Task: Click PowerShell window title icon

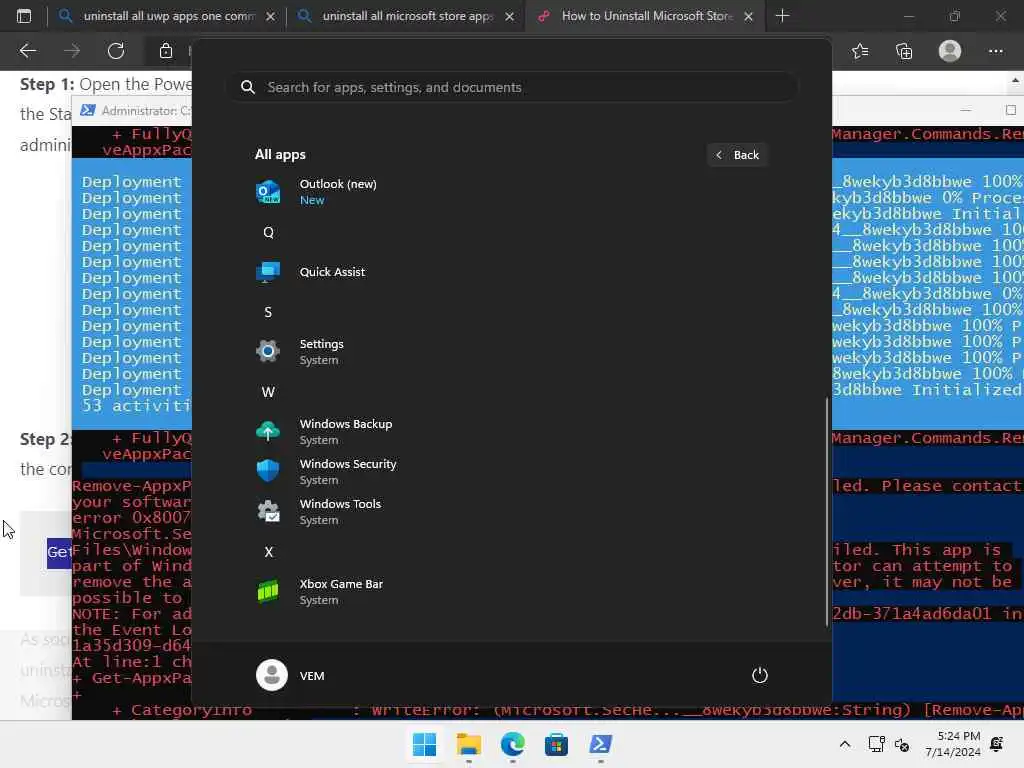Action: tap(88, 110)
